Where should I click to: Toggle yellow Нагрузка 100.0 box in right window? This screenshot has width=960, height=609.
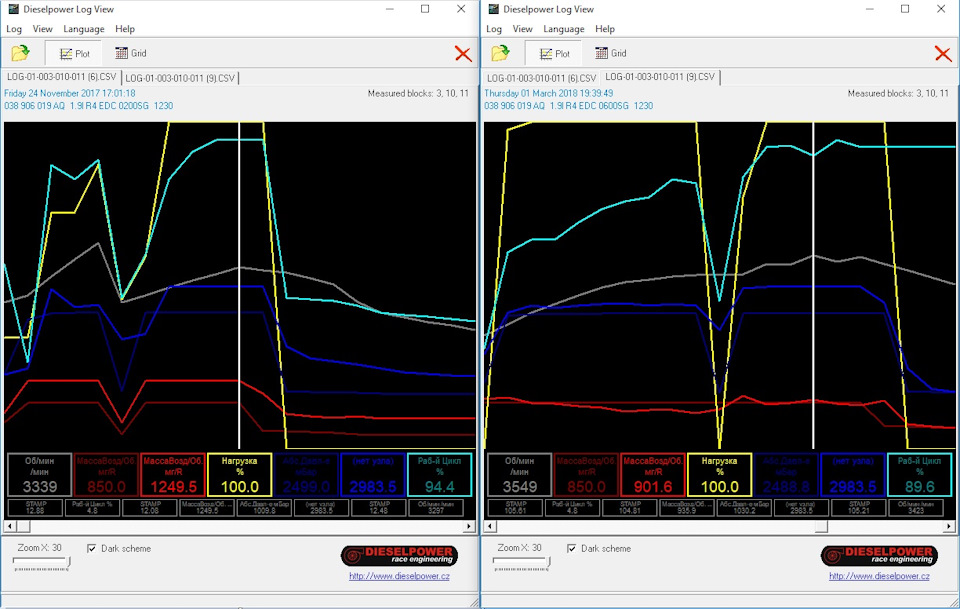719,474
